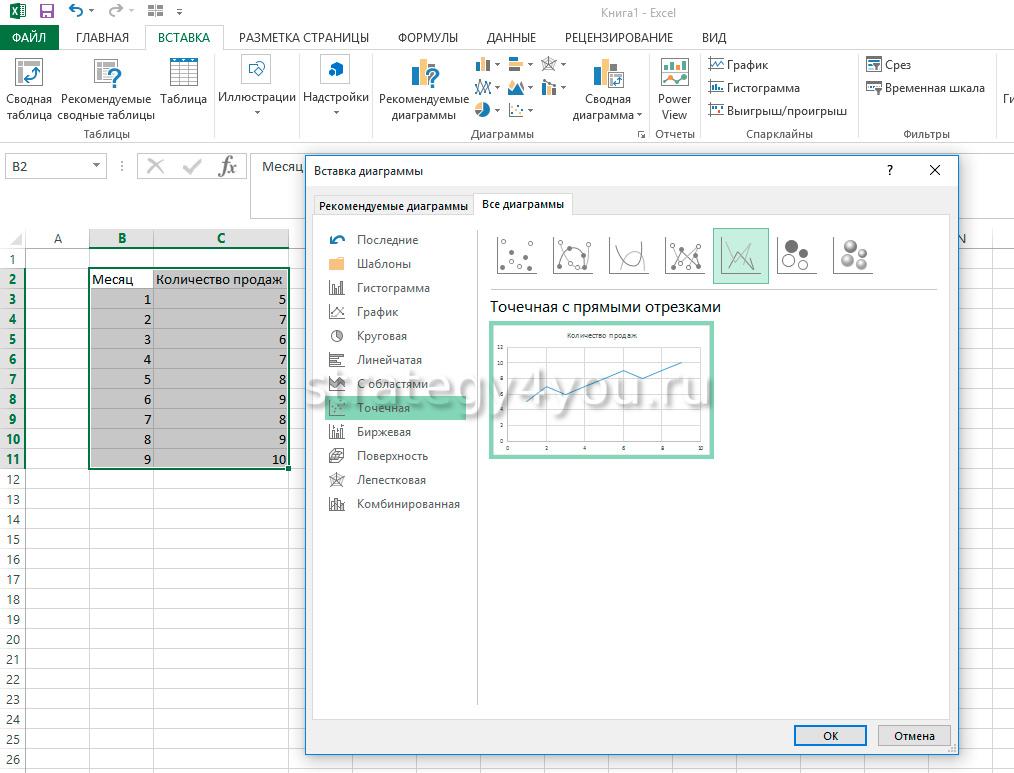
Task: Switch to the Рекомендуемые диаграммы tab
Action: pos(393,206)
